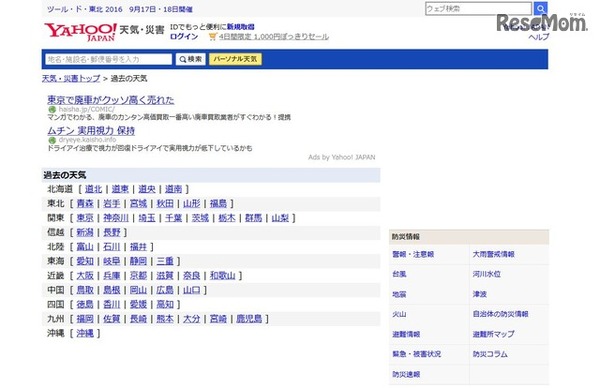Image resolution: width=600 pixels, height=388 pixels.
Task: Open the 台風 disaster info link
Action: tap(399, 274)
